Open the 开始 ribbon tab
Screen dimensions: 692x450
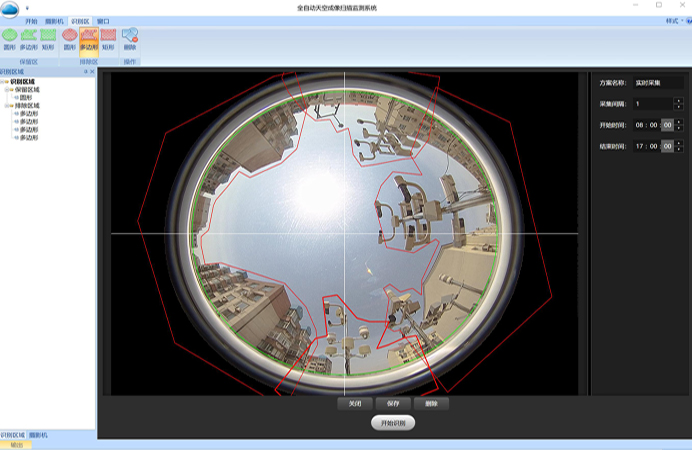(x=32, y=20)
